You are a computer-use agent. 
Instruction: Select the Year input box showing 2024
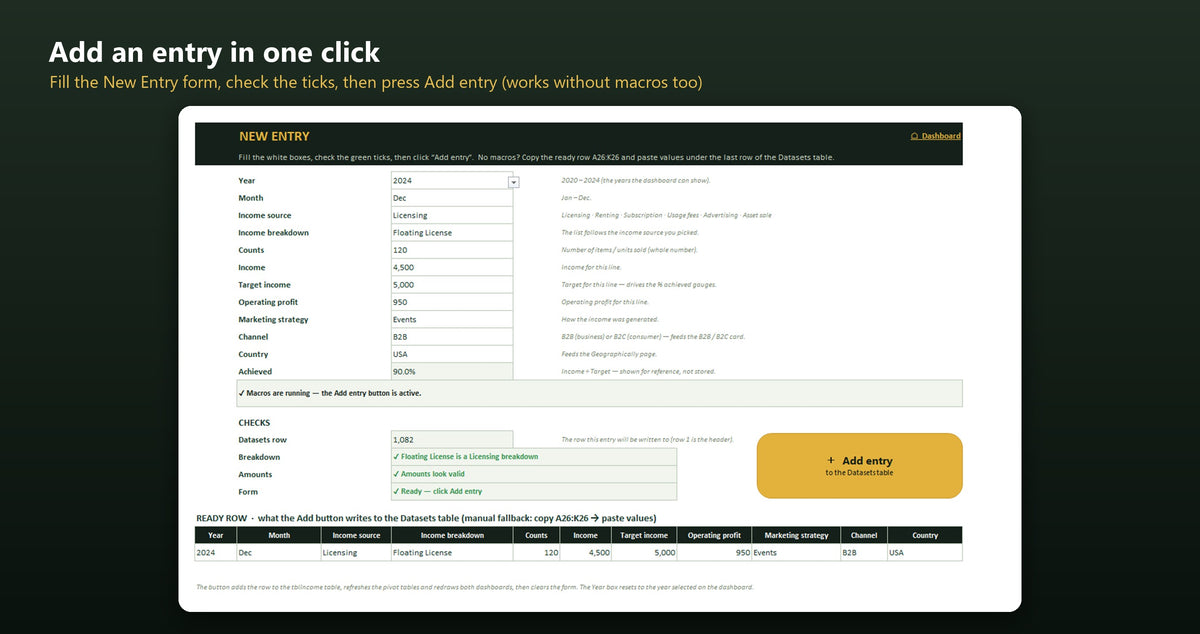click(x=450, y=181)
